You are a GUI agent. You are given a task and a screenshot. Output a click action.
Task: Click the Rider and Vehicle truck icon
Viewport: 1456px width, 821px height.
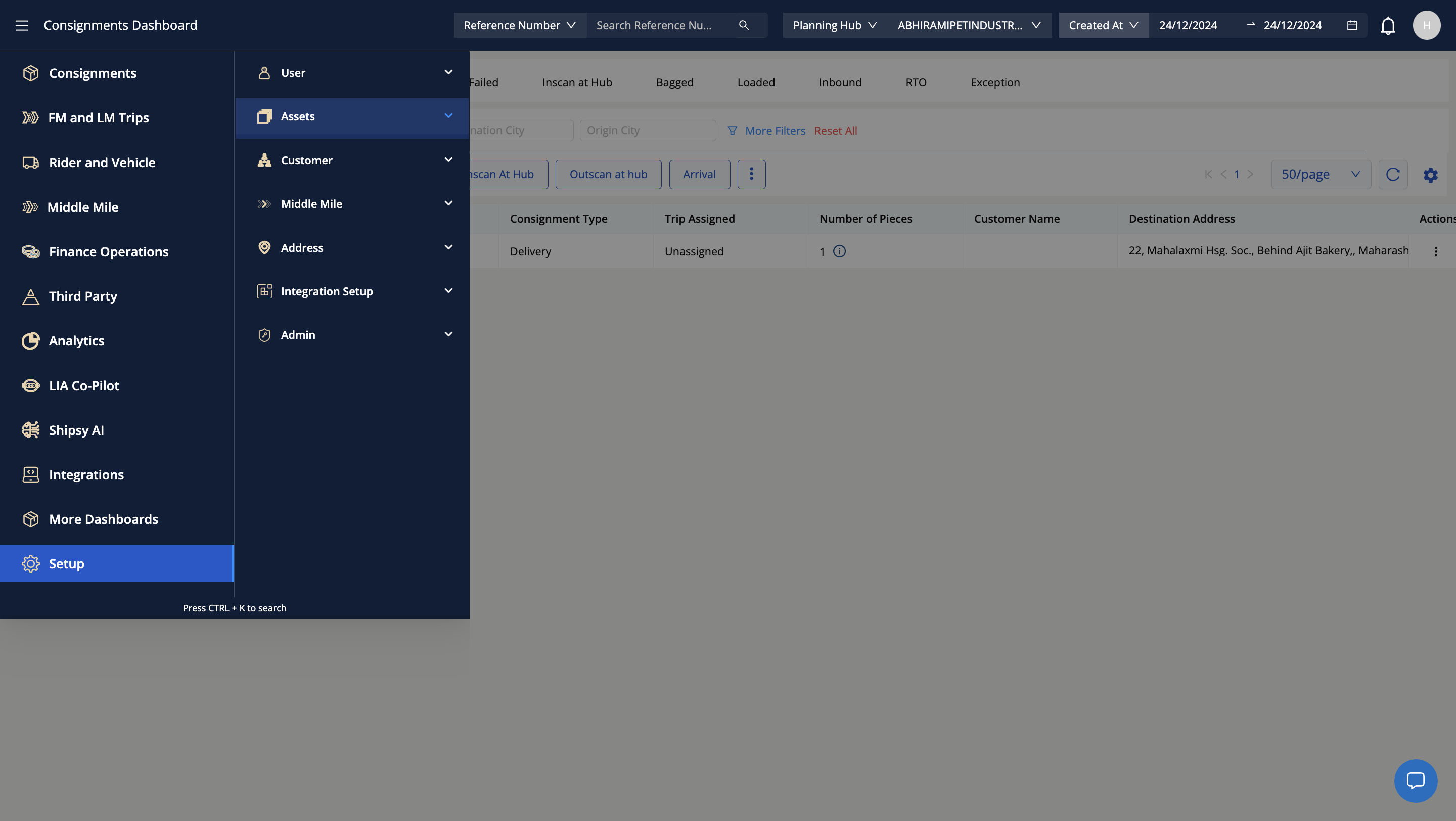30,163
